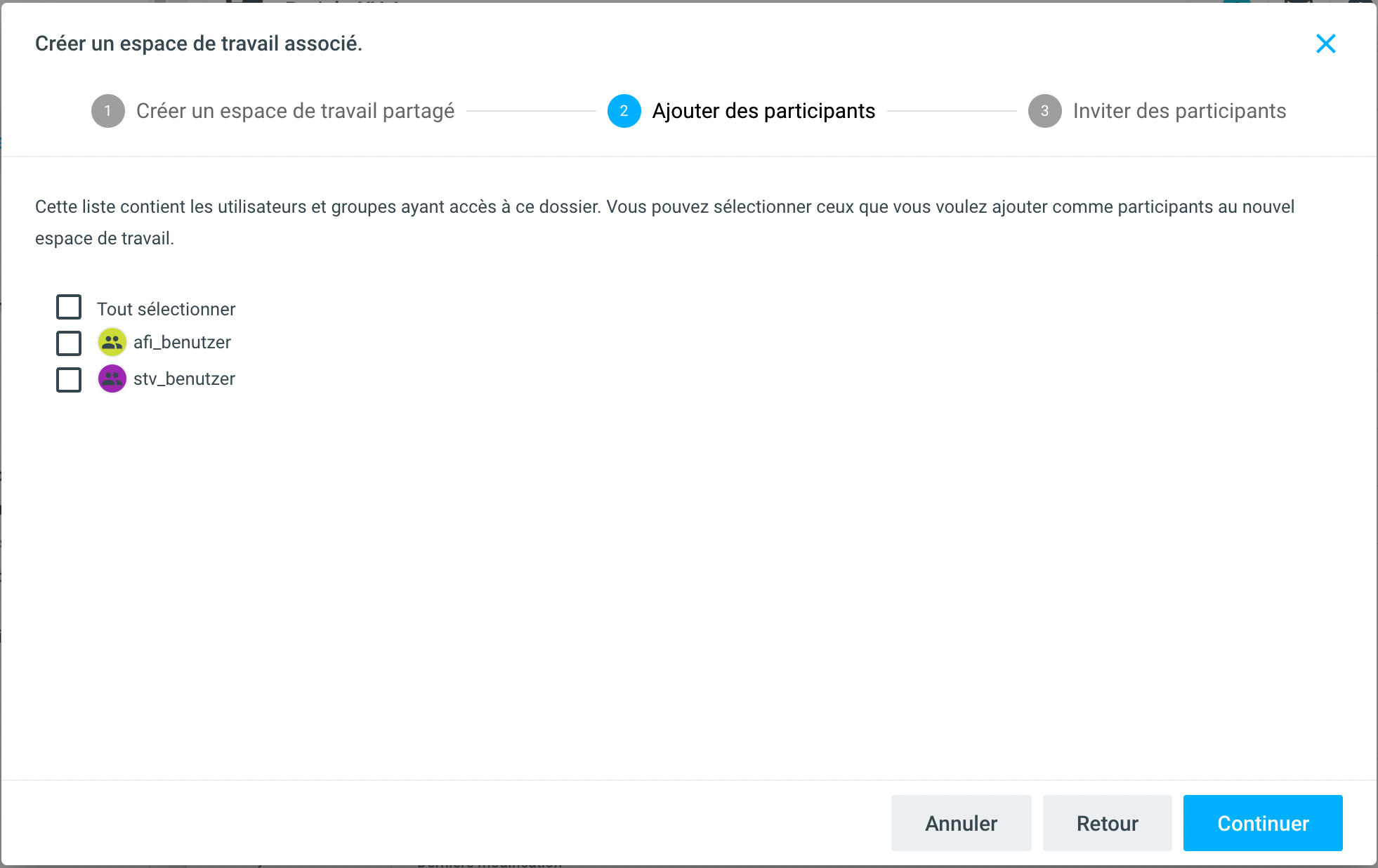Go to Créer un espace de travail partagé step
Viewport: 1378px width, 868px height.
pyautogui.click(x=295, y=111)
